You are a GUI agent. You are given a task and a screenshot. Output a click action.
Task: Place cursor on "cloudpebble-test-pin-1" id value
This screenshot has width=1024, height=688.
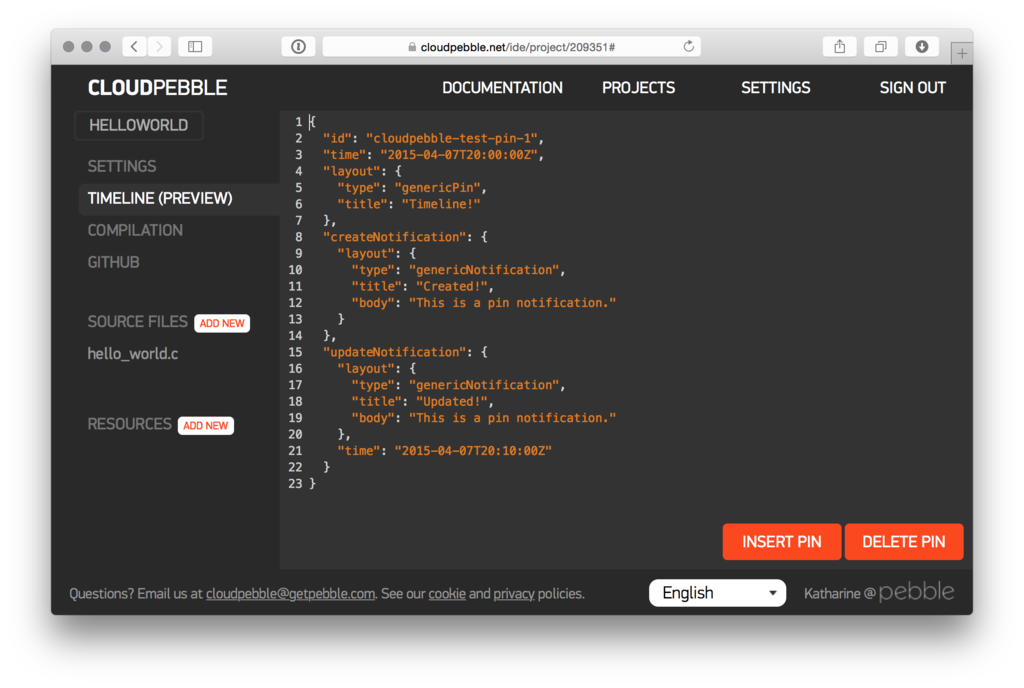click(451, 138)
